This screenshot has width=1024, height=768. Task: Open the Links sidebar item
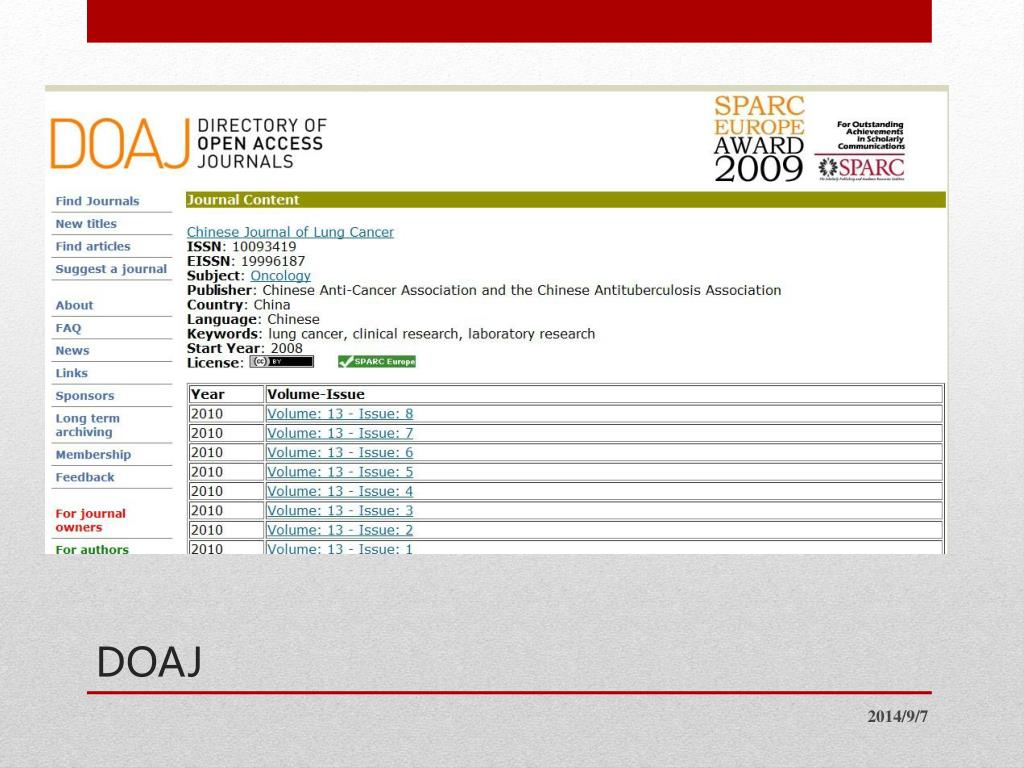click(72, 373)
